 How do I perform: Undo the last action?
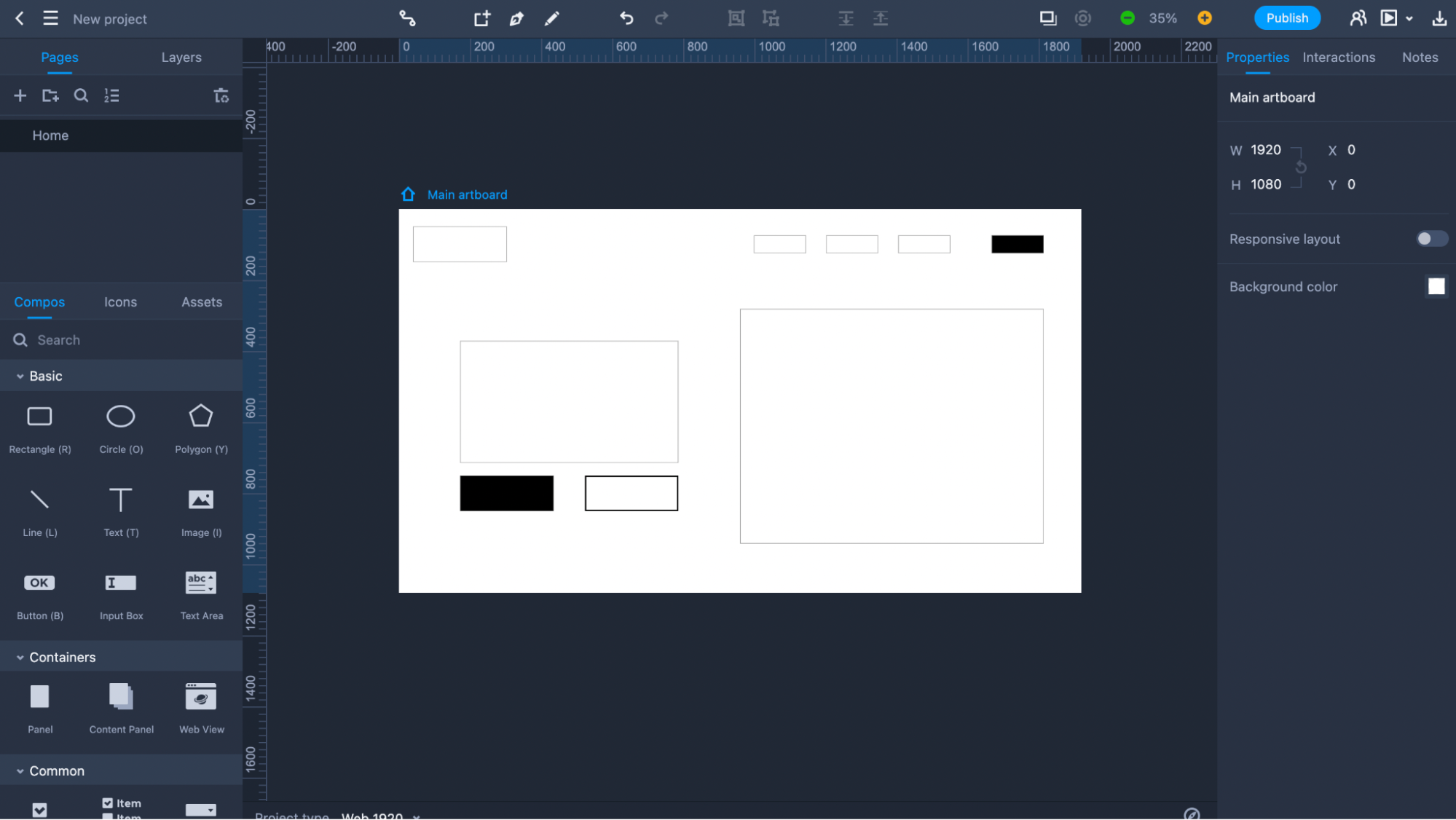point(626,18)
